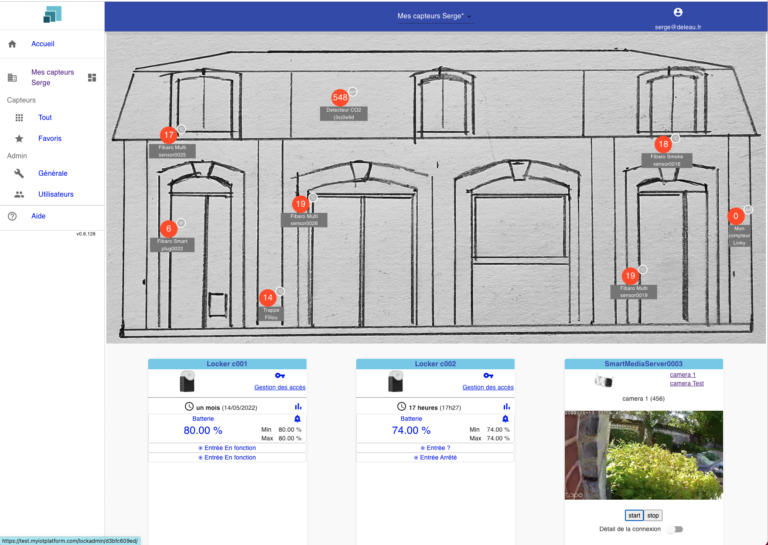Open Gestion des accès for Locker c002
768x545 pixels.
click(x=487, y=387)
